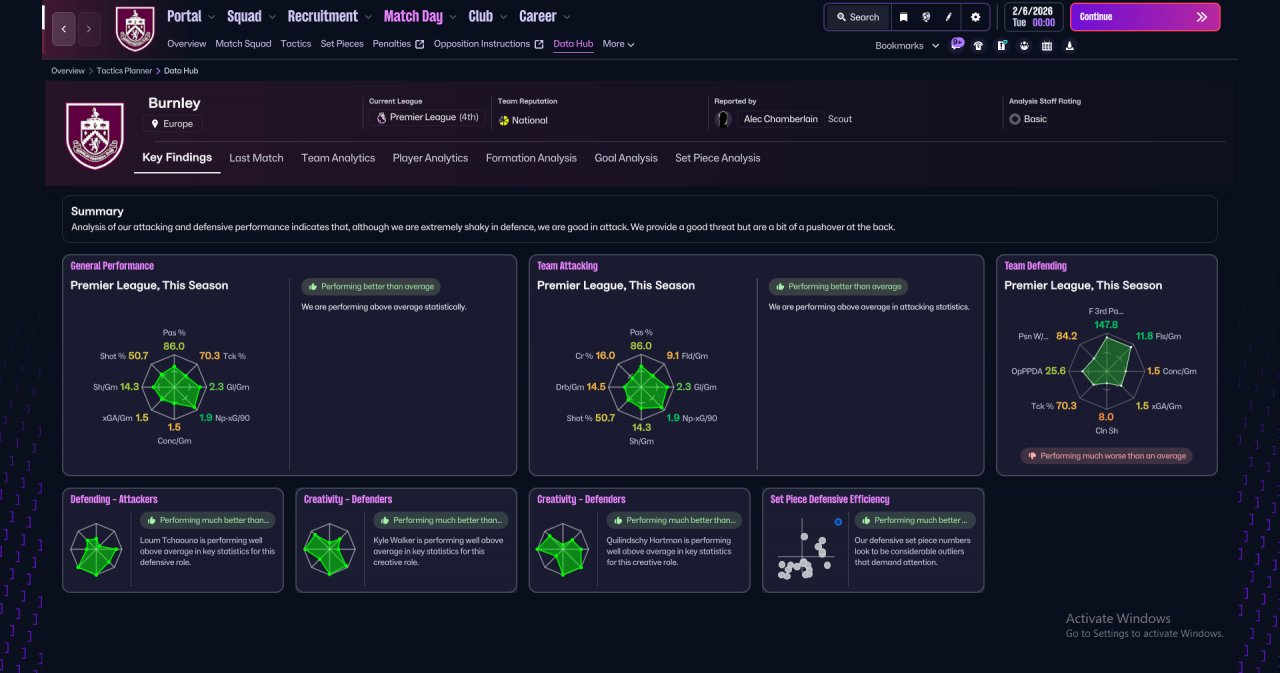Viewport: 1280px width, 673px height.
Task: Open the Team Attacking card title
Action: coord(567,266)
